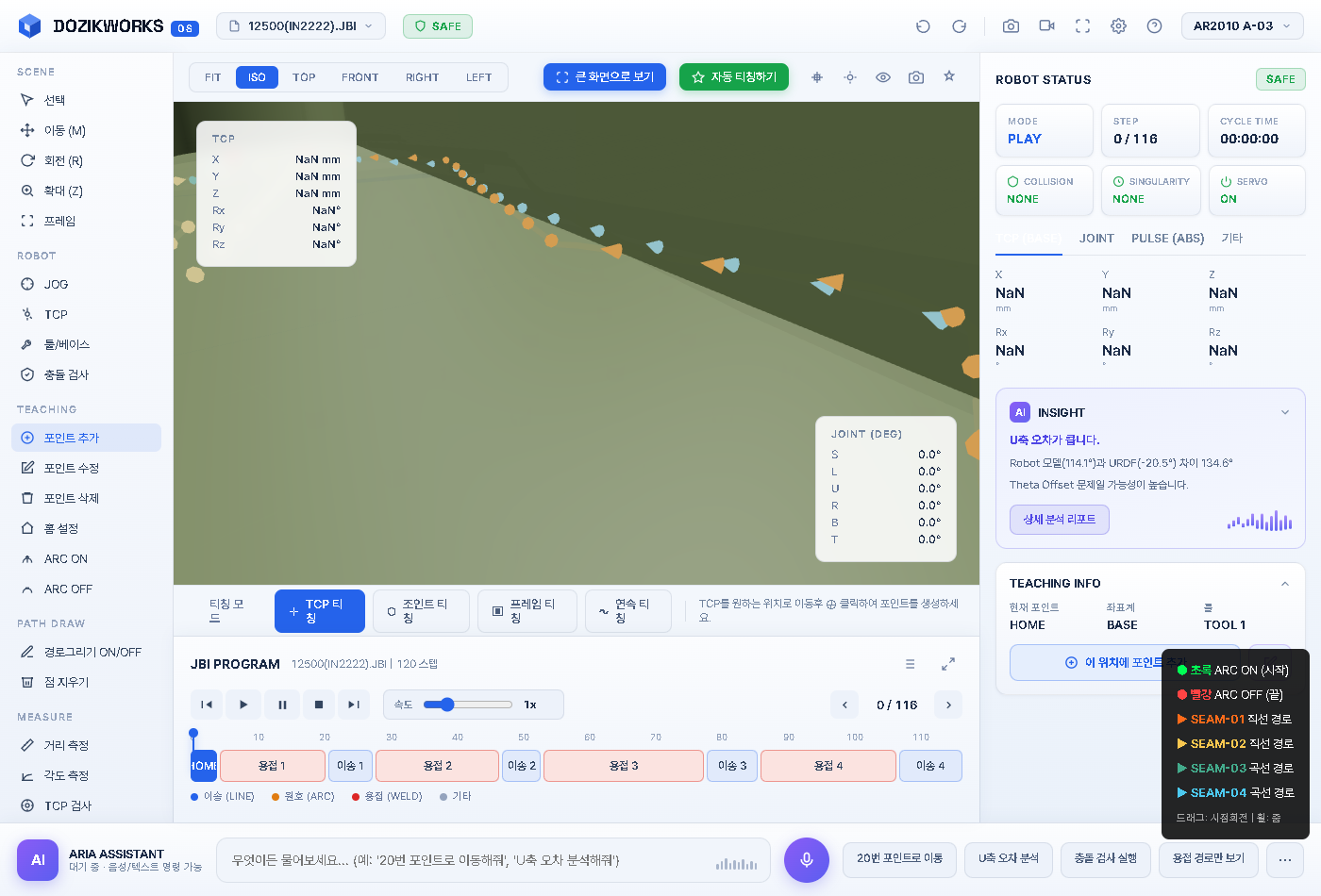Image resolution: width=1321 pixels, height=896 pixels.
Task: Toggle the star favorite in the viewport toolbar
Action: (x=949, y=76)
